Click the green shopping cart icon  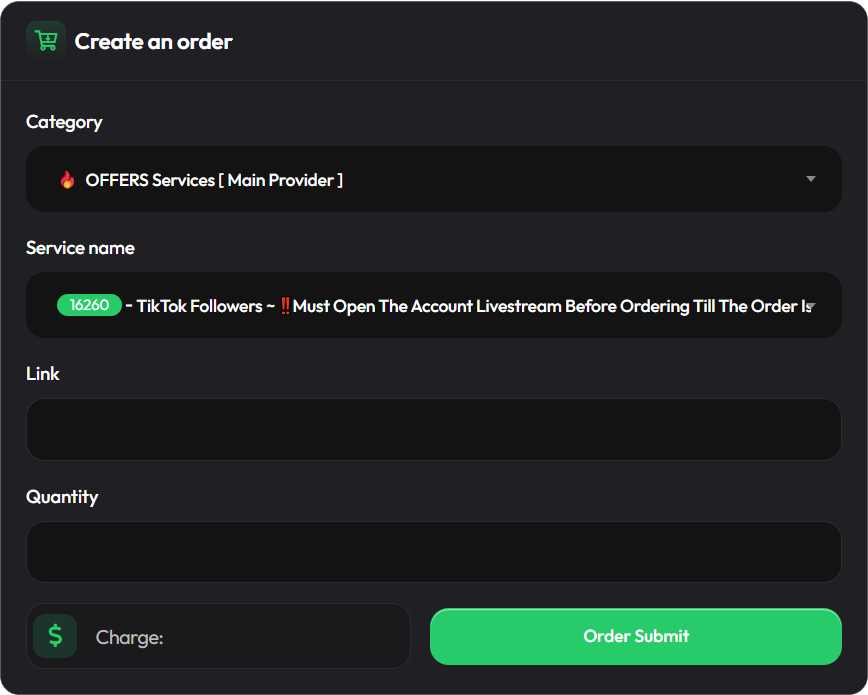(x=46, y=41)
